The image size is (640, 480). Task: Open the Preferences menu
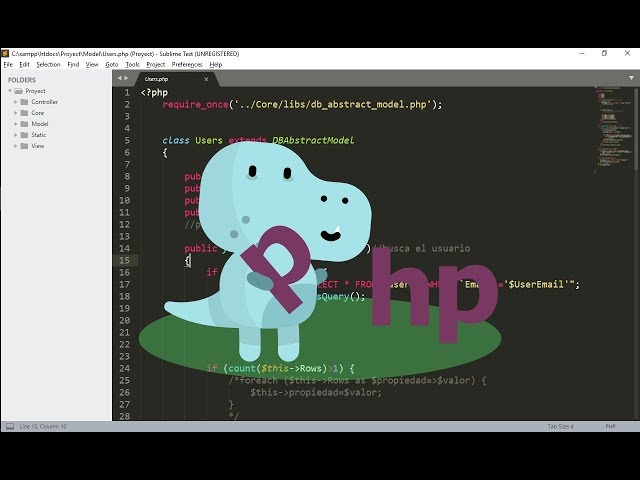[187, 64]
